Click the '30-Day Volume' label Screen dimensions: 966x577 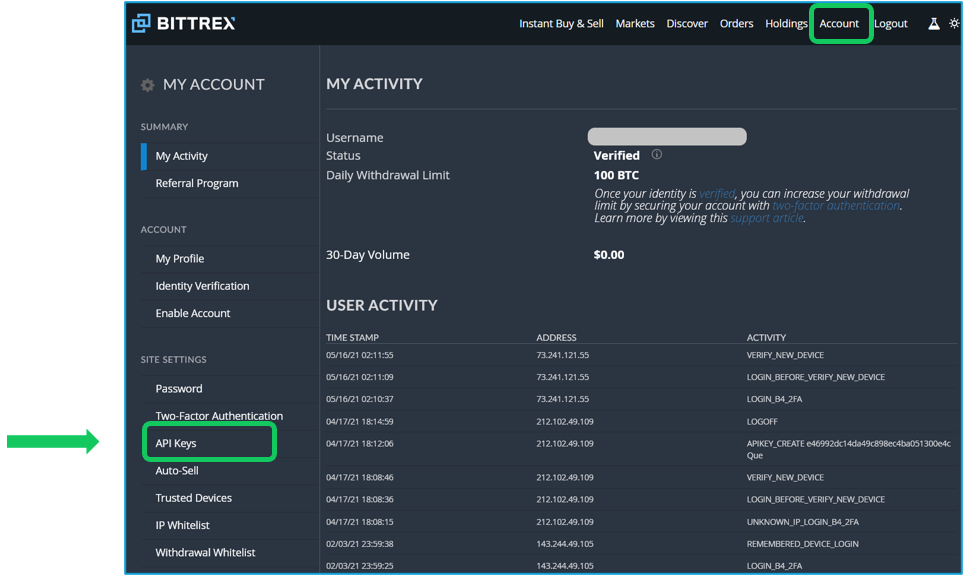click(368, 254)
